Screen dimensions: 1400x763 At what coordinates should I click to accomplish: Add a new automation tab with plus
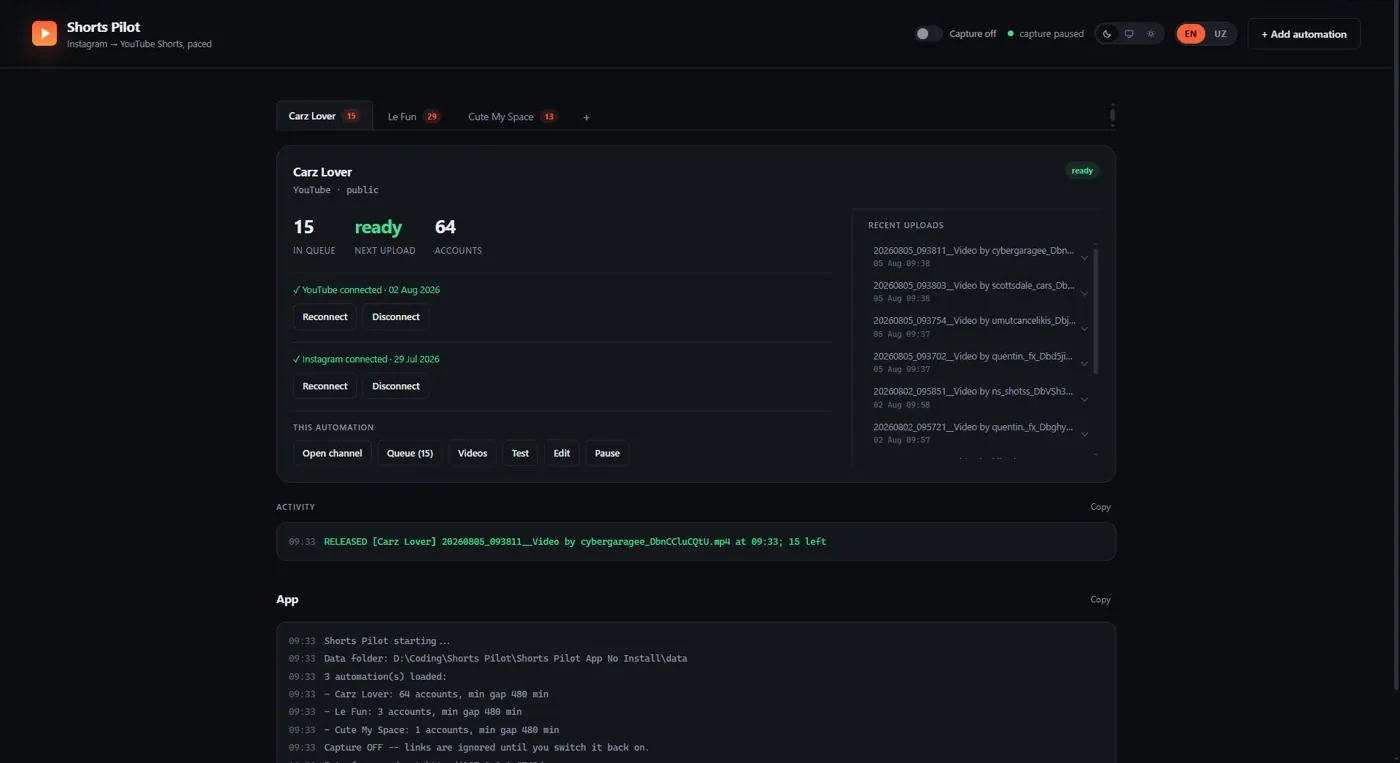click(586, 117)
